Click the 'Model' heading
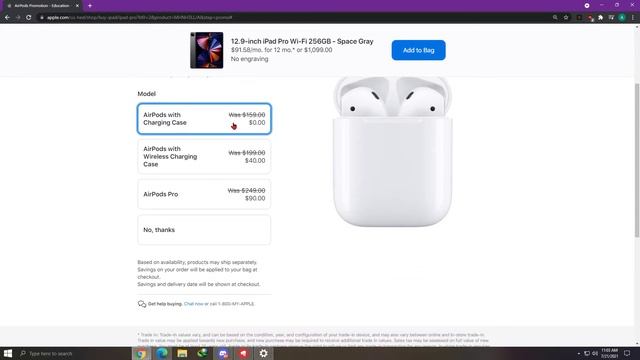This screenshot has width=640, height=360. (147, 94)
